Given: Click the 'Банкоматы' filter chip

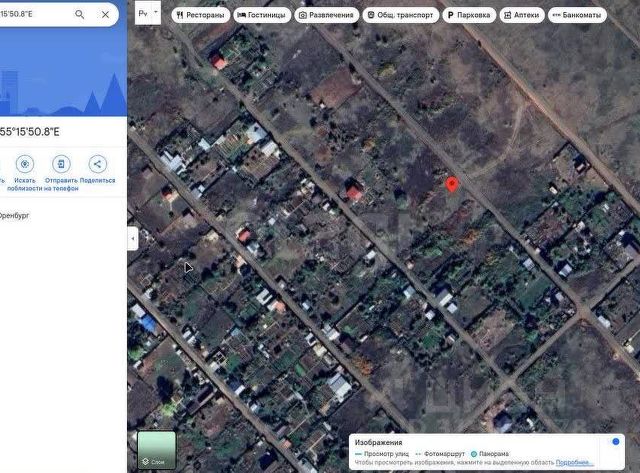Looking at the screenshot, I should pos(577,15).
